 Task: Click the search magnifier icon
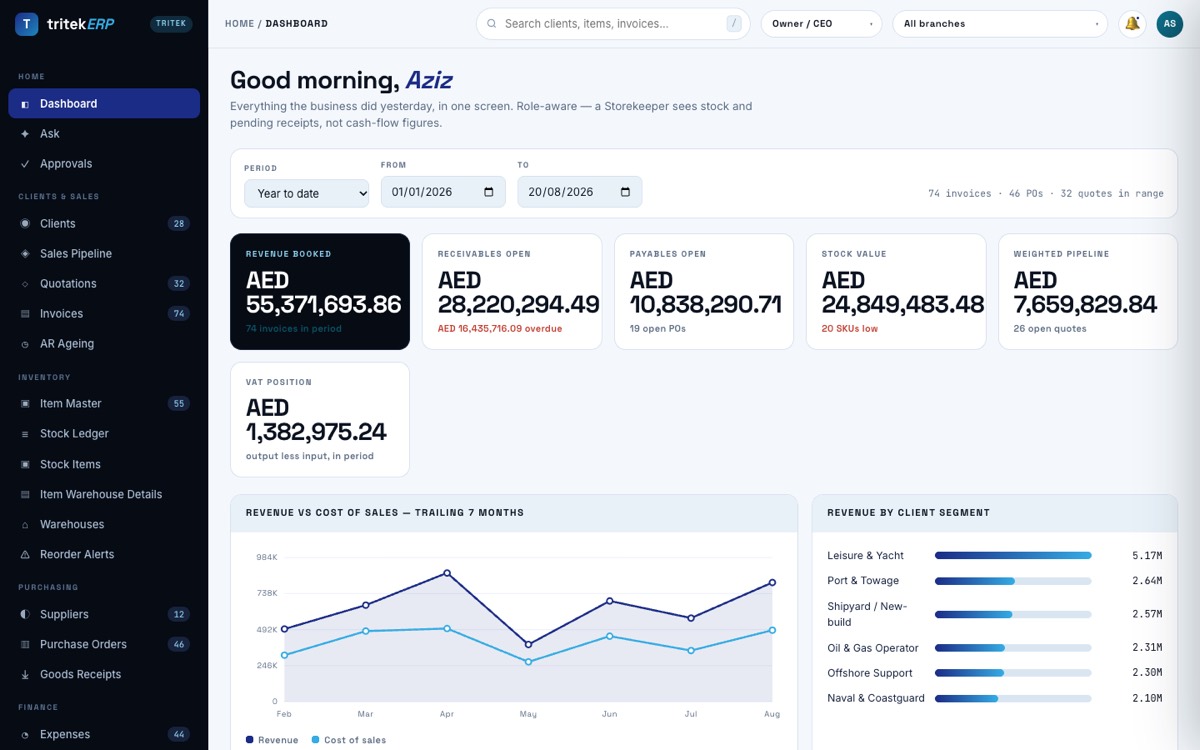coord(491,24)
